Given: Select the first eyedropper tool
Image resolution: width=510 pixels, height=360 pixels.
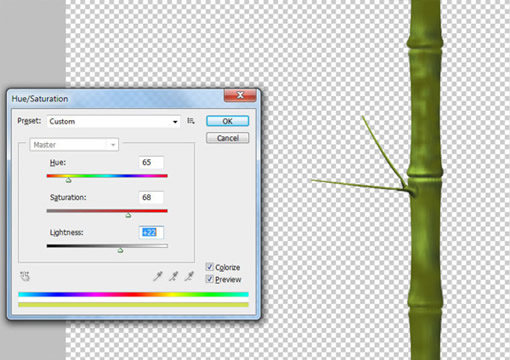Looking at the screenshot, I should tap(158, 276).
